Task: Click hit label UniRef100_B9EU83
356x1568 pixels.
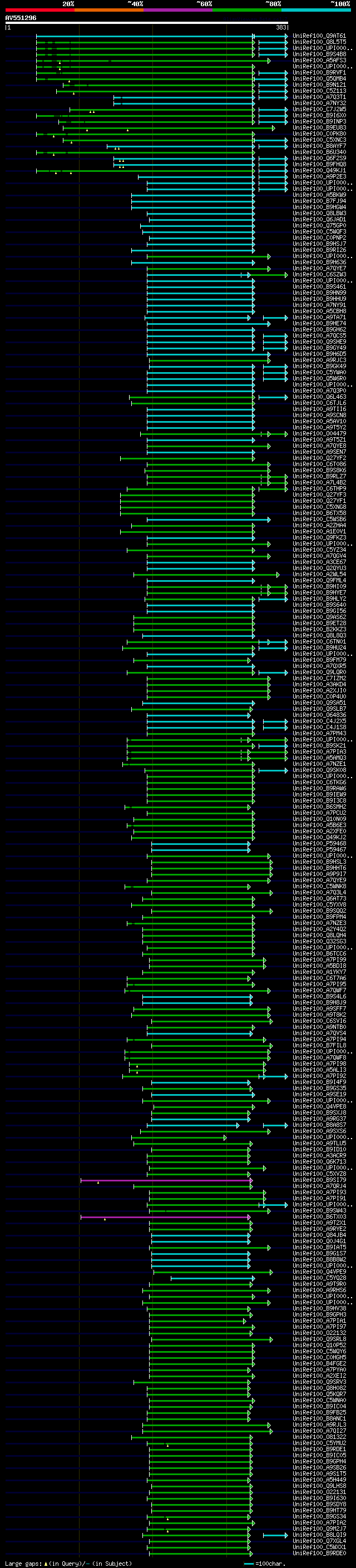Action: [319, 128]
